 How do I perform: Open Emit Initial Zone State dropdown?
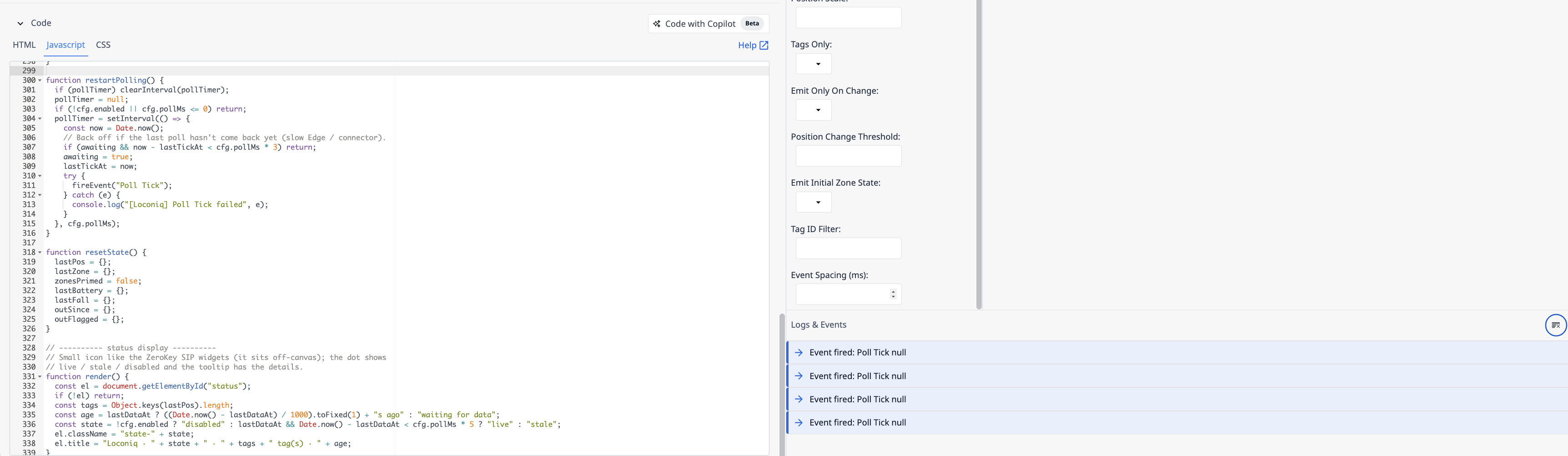pyautogui.click(x=813, y=202)
